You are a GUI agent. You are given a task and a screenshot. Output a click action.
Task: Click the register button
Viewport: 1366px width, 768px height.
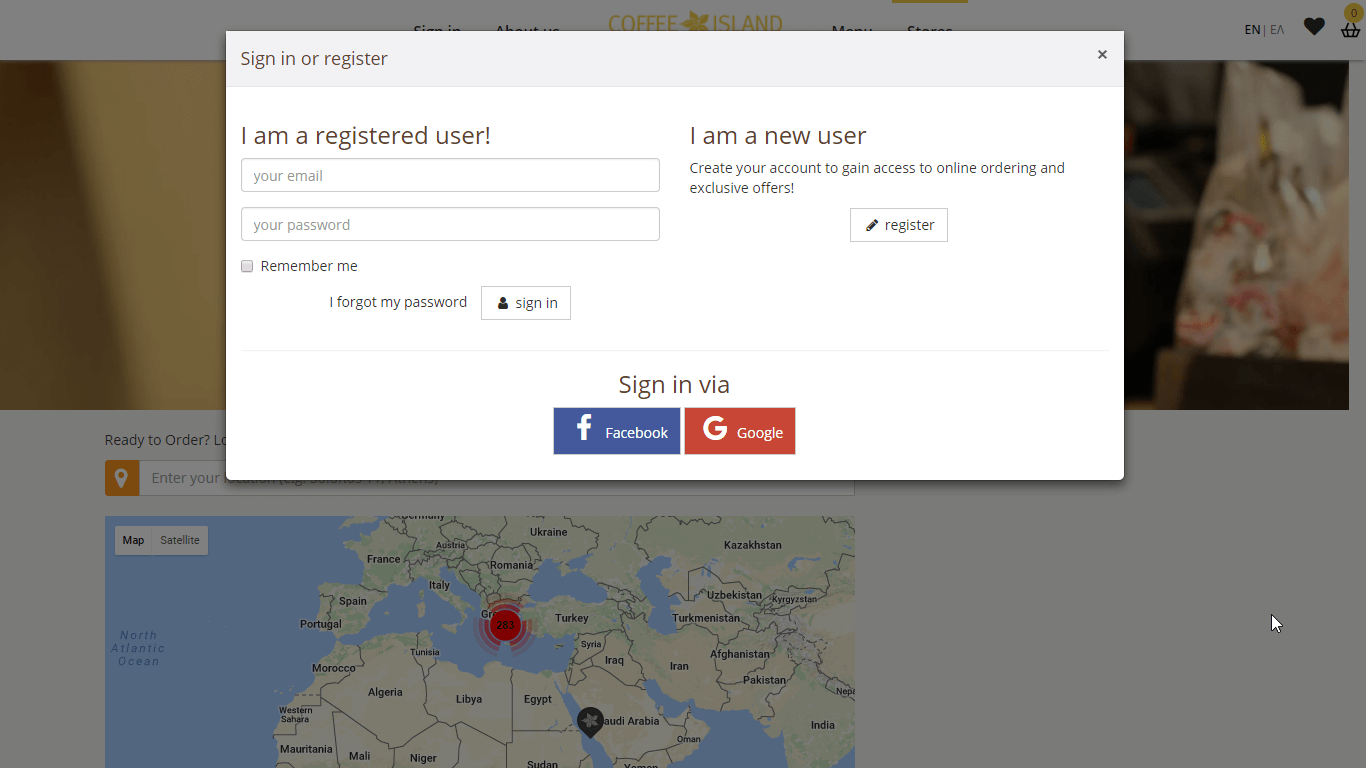pyautogui.click(x=899, y=225)
